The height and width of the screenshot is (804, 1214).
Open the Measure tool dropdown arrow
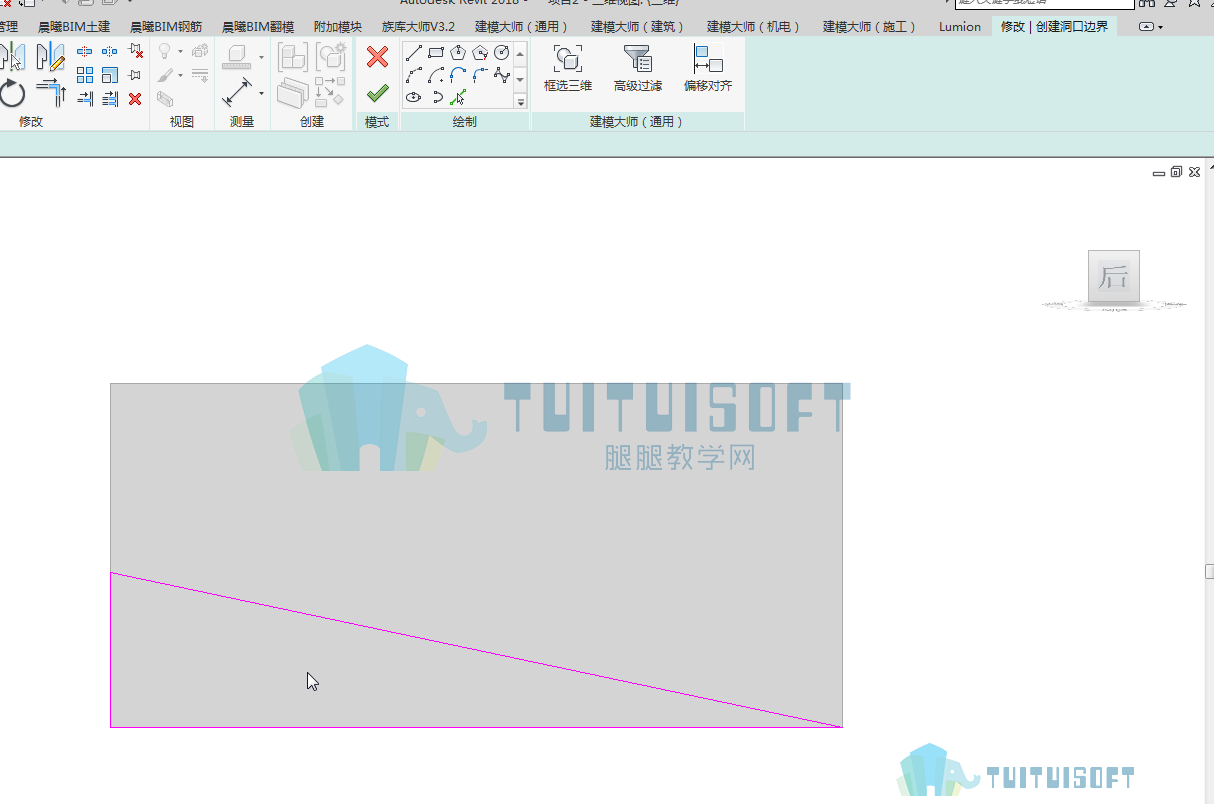pos(261,58)
